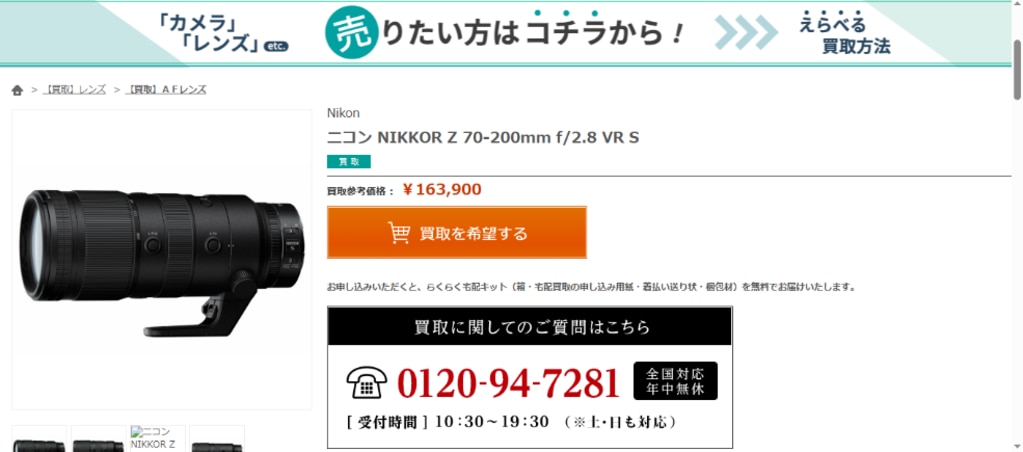This screenshot has height=452, width=1023.
Task: Click the dark etc. badge in the banner
Action: tap(276, 46)
